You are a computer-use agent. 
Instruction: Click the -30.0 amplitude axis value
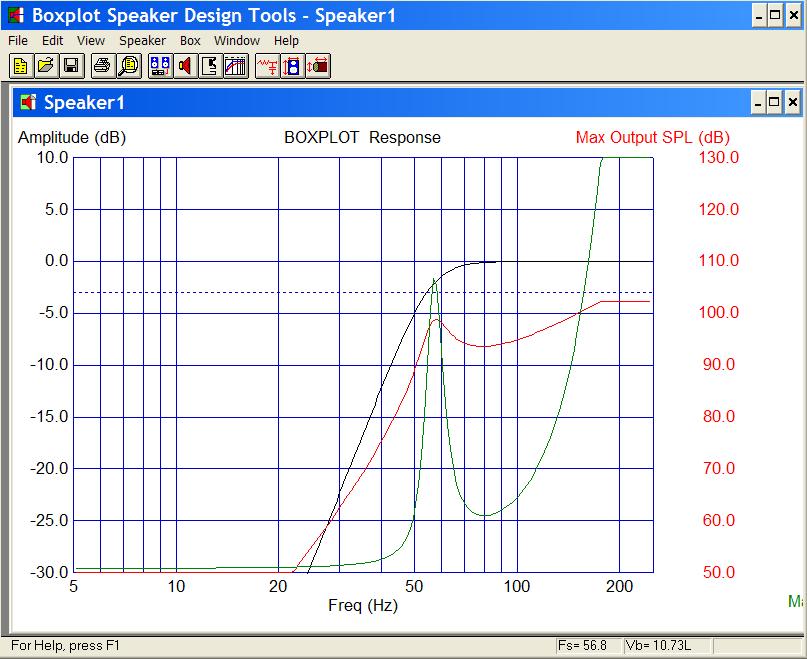[49, 572]
